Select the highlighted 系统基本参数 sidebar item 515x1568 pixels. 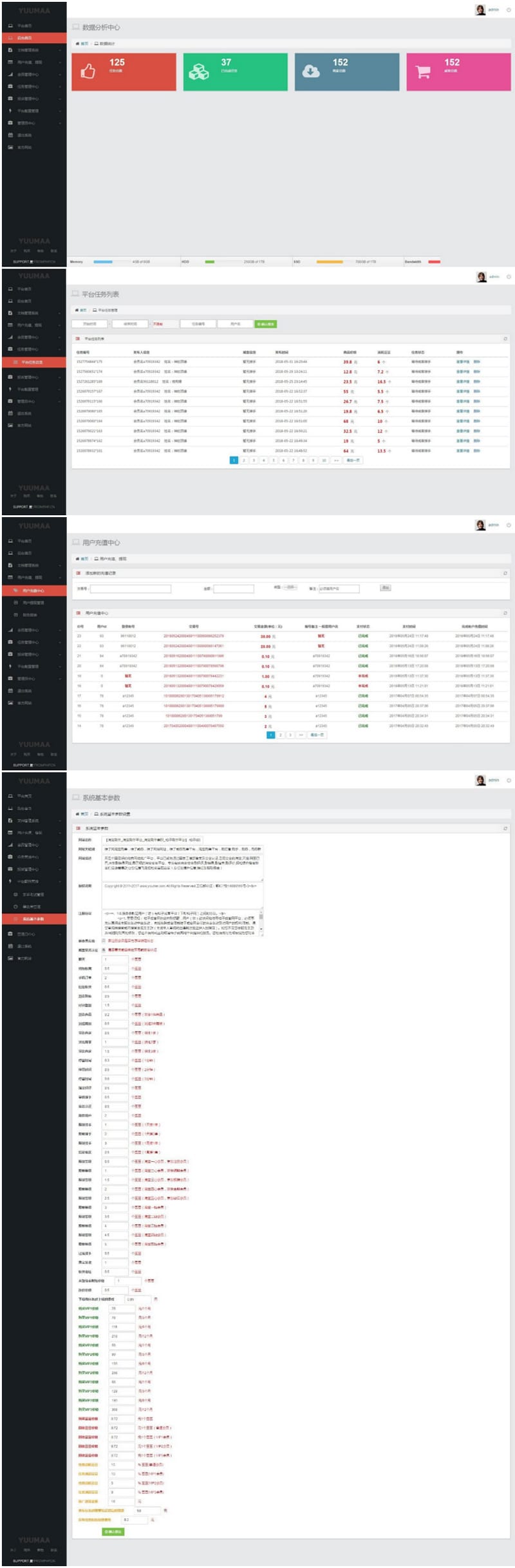(33, 919)
